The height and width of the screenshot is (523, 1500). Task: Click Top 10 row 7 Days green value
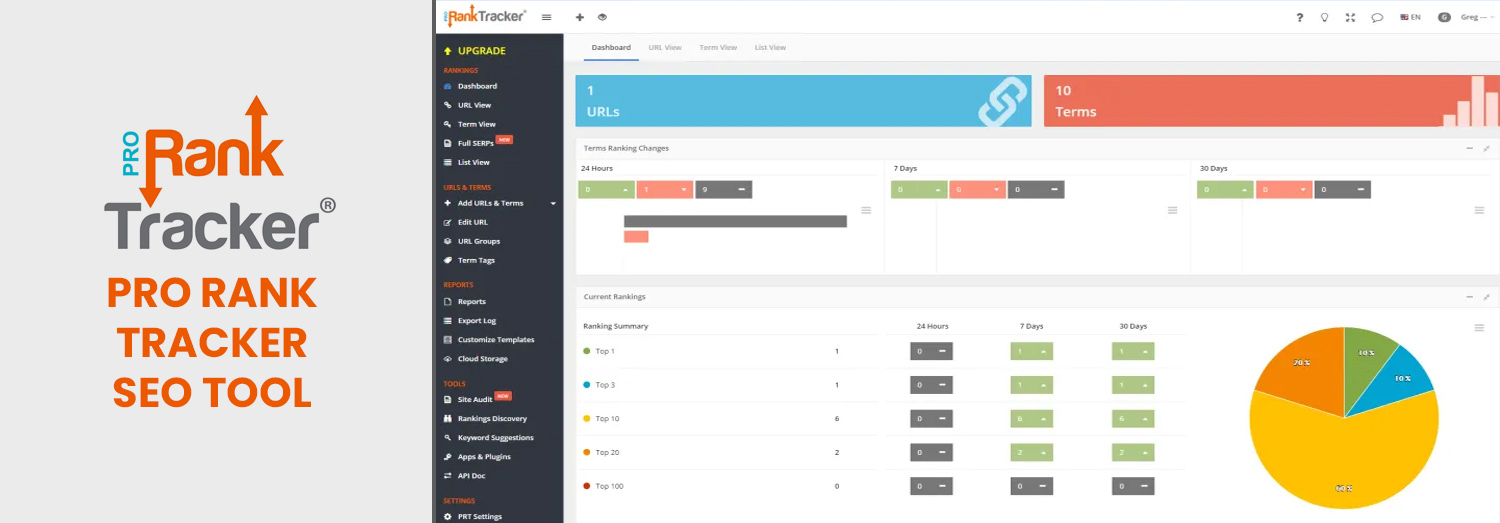[1031, 418]
